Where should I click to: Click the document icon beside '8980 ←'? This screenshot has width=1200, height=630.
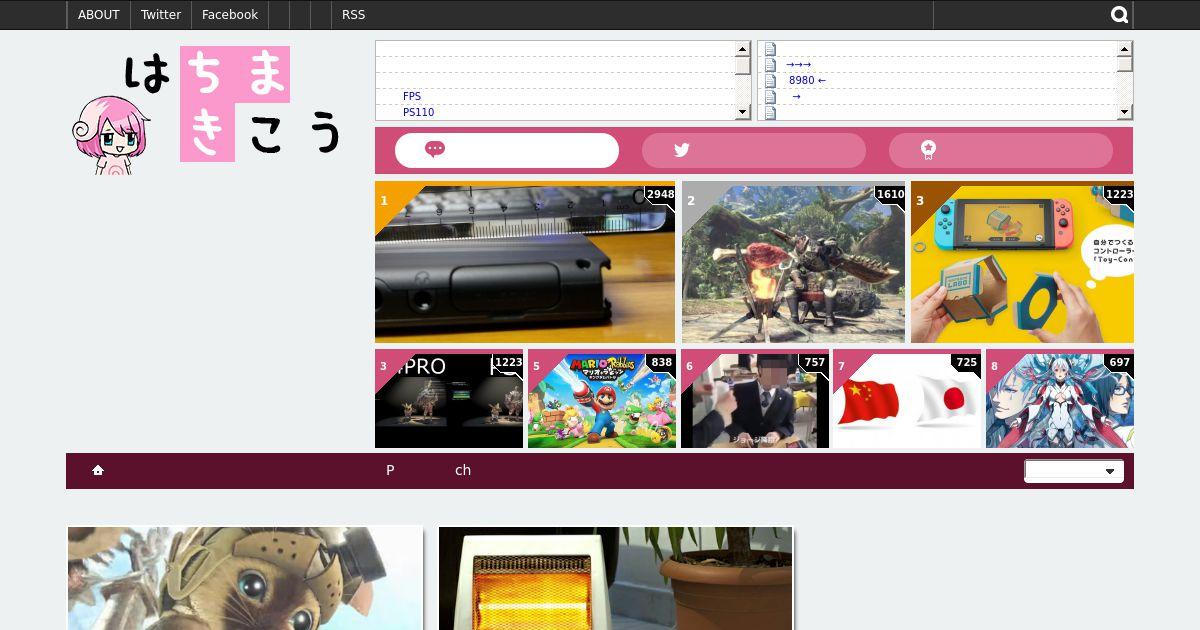[x=770, y=80]
